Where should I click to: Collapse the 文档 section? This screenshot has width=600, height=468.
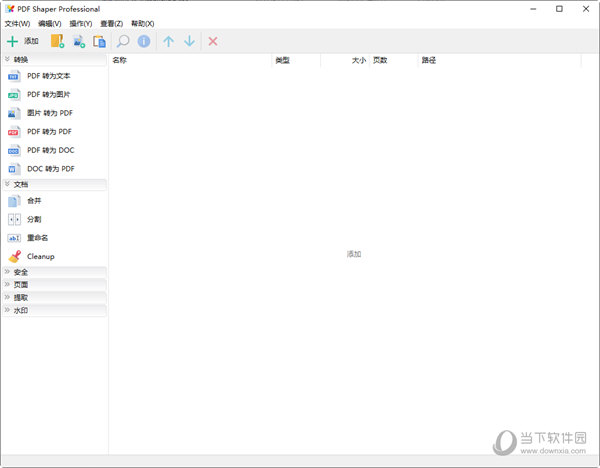pos(7,184)
